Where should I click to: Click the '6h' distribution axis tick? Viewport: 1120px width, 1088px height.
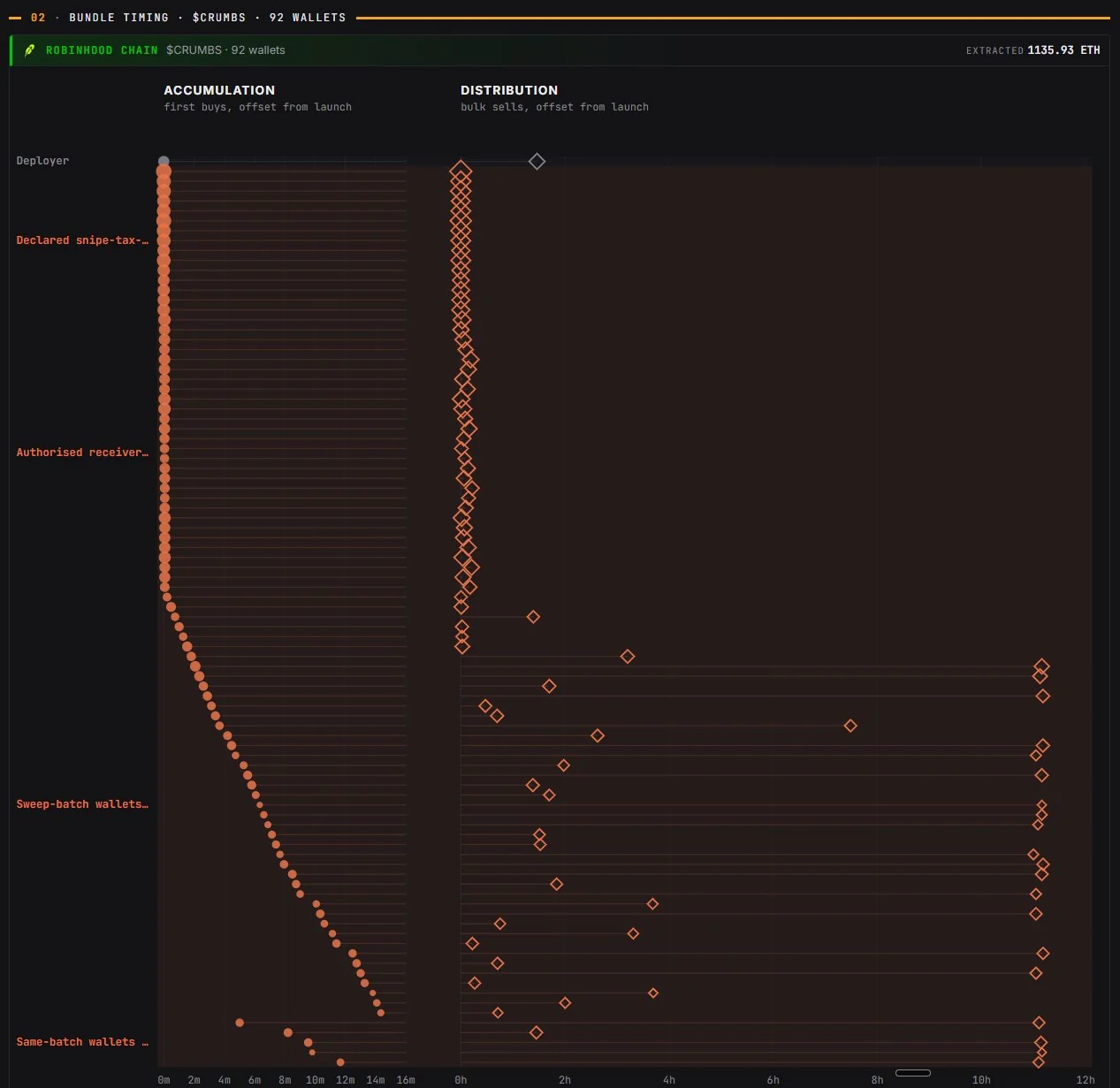773,1080
